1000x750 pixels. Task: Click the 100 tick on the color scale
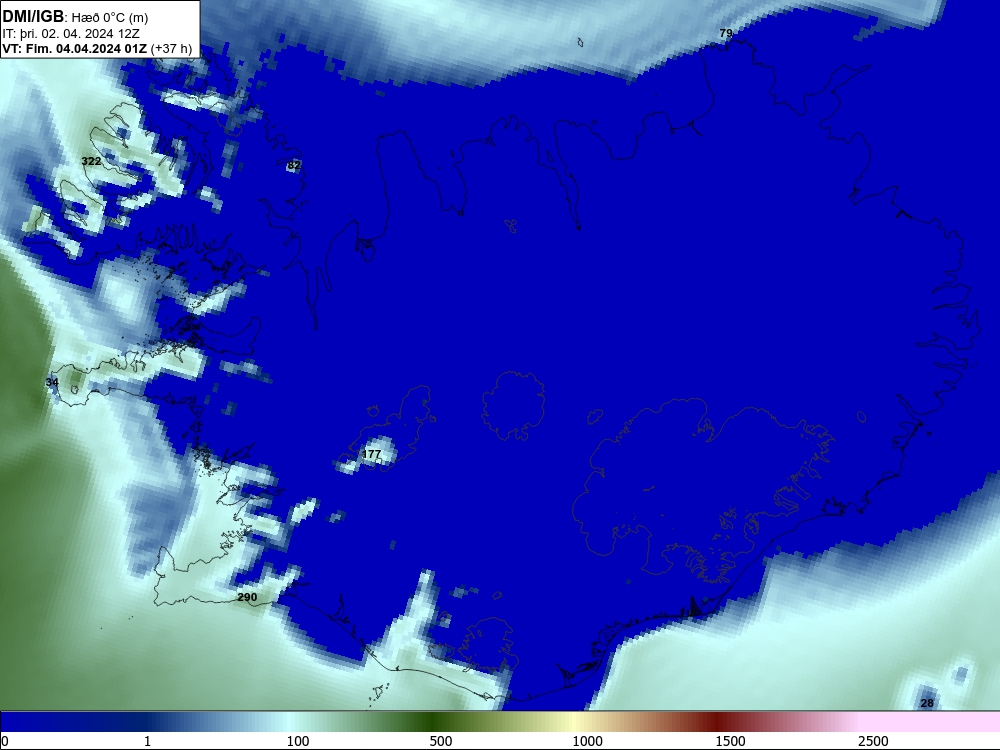[298, 741]
